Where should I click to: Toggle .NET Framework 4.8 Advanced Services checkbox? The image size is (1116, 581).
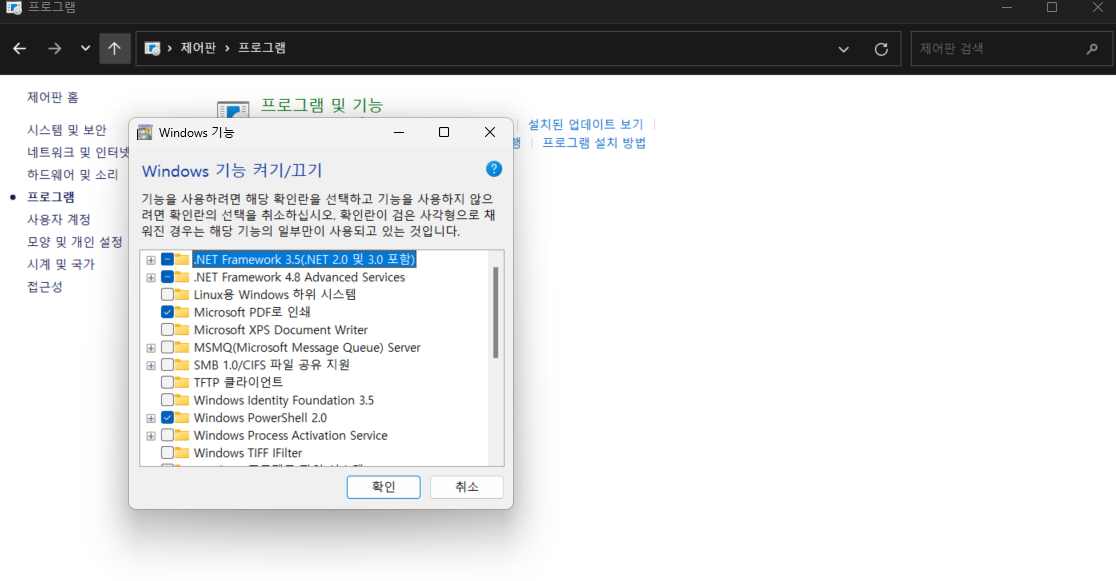click(167, 277)
